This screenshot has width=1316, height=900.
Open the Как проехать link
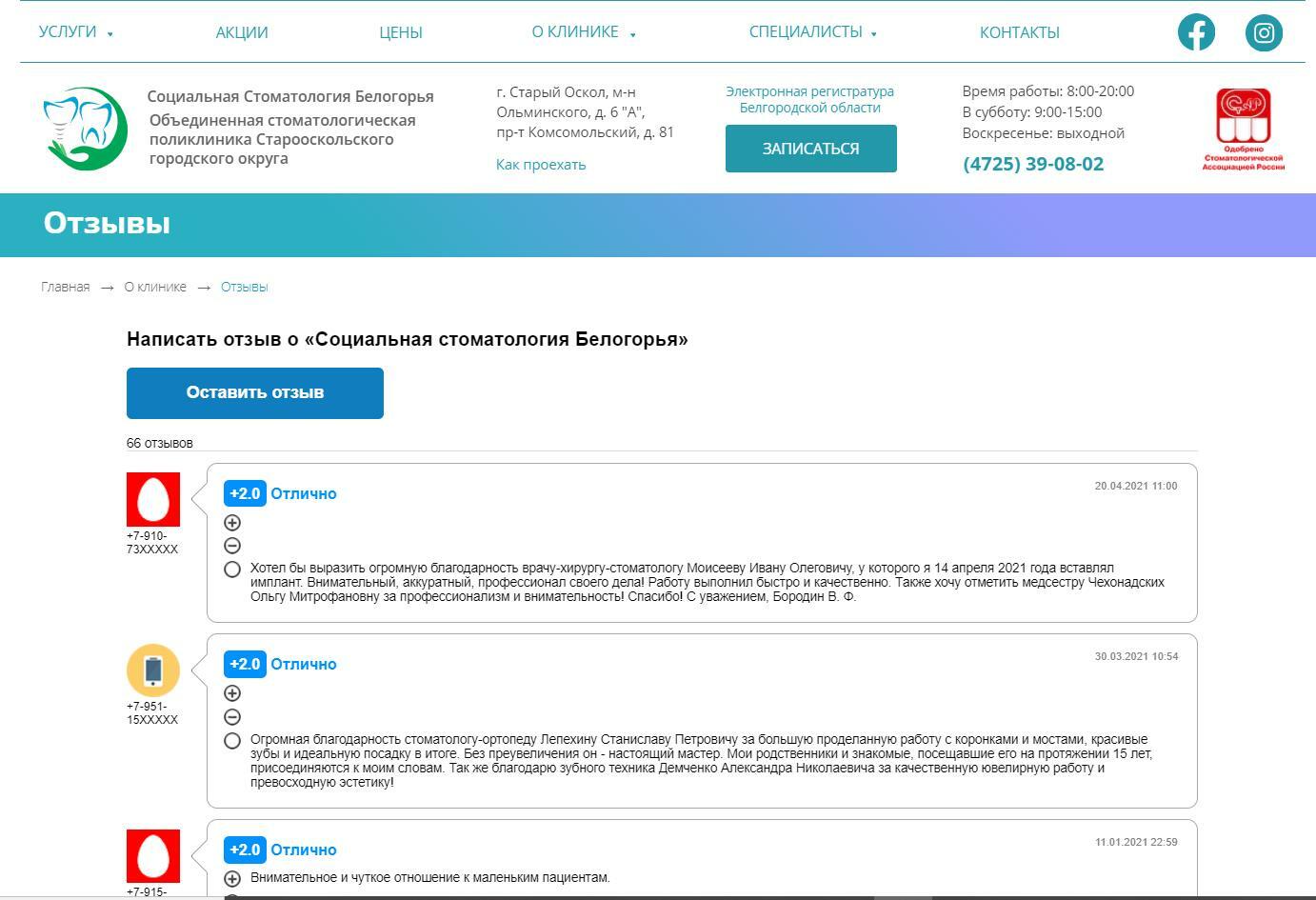click(541, 165)
